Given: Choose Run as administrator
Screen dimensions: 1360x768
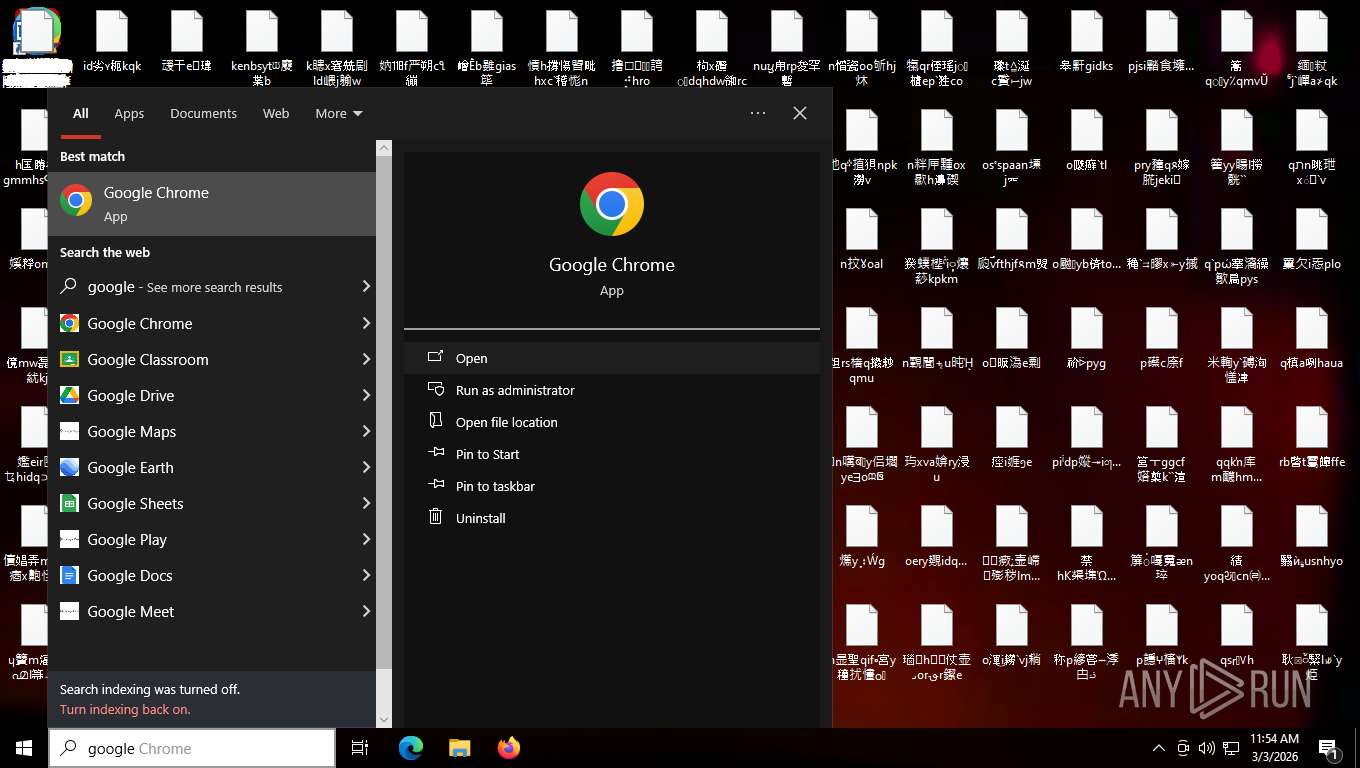Looking at the screenshot, I should [x=612, y=390].
